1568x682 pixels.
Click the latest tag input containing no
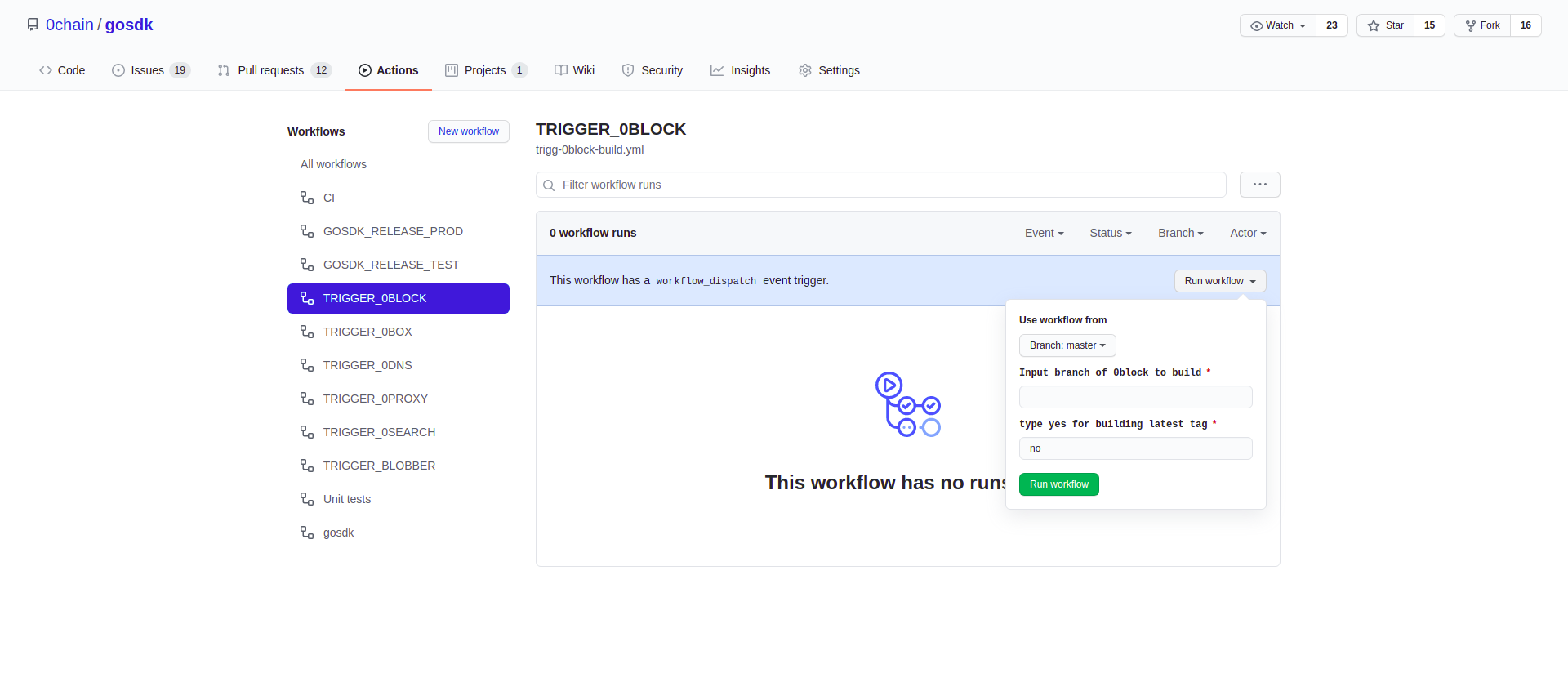coord(1136,448)
